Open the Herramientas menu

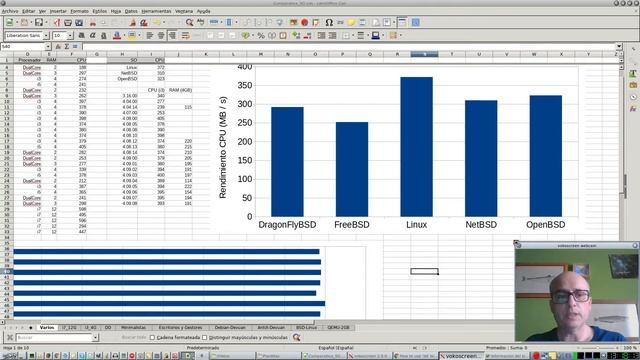click(156, 11)
